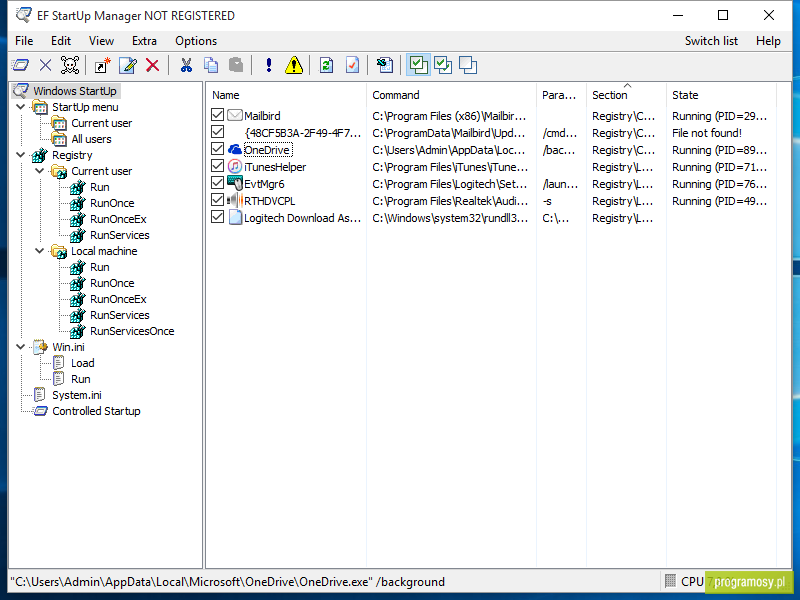Select System.ini in the tree

click(x=77, y=395)
